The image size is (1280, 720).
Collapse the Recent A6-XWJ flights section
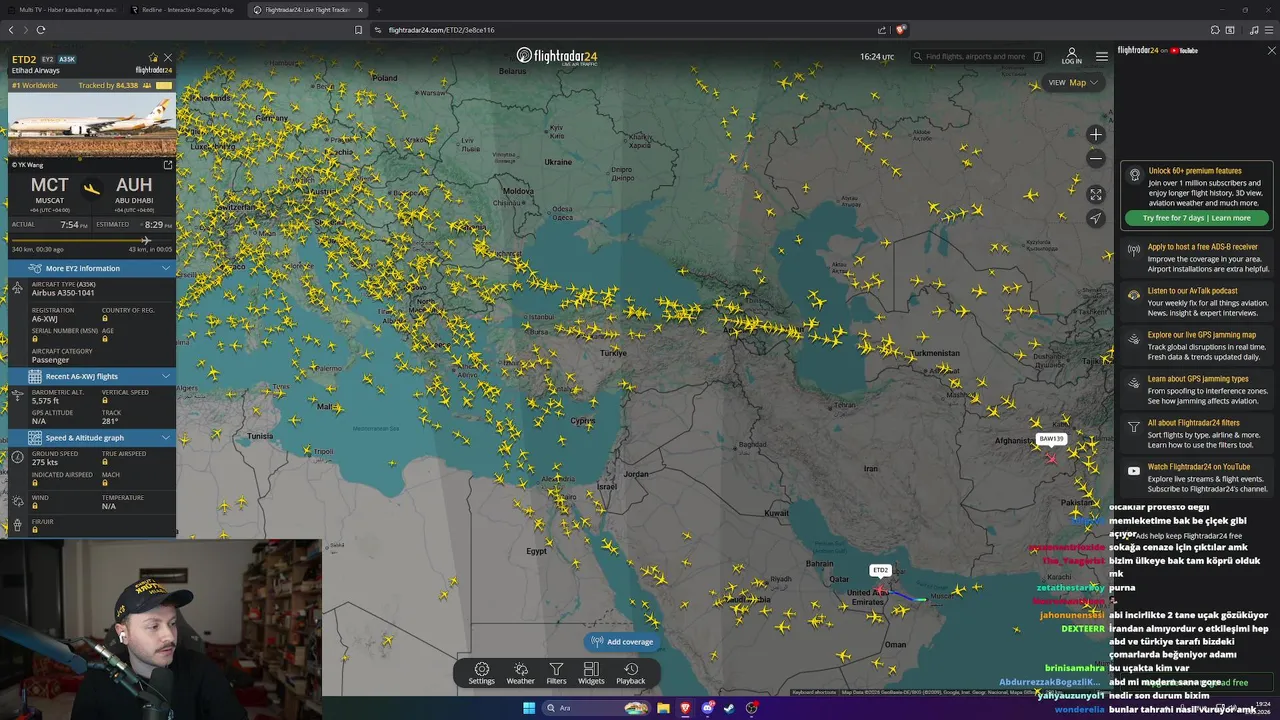(92, 376)
